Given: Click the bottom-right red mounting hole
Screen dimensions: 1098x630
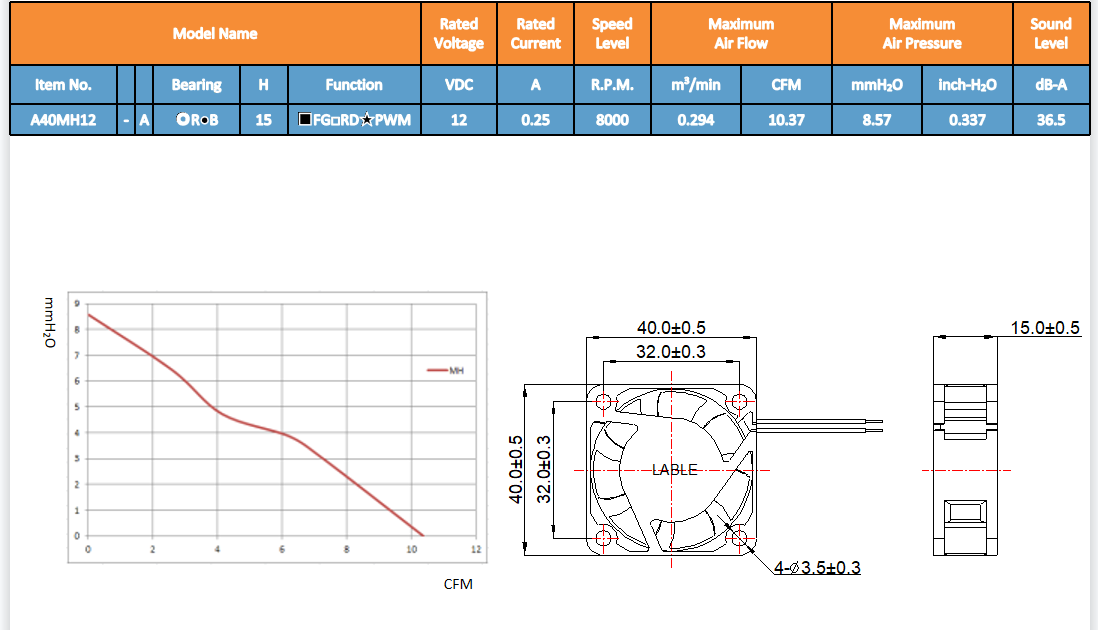Looking at the screenshot, I should tap(739, 538).
